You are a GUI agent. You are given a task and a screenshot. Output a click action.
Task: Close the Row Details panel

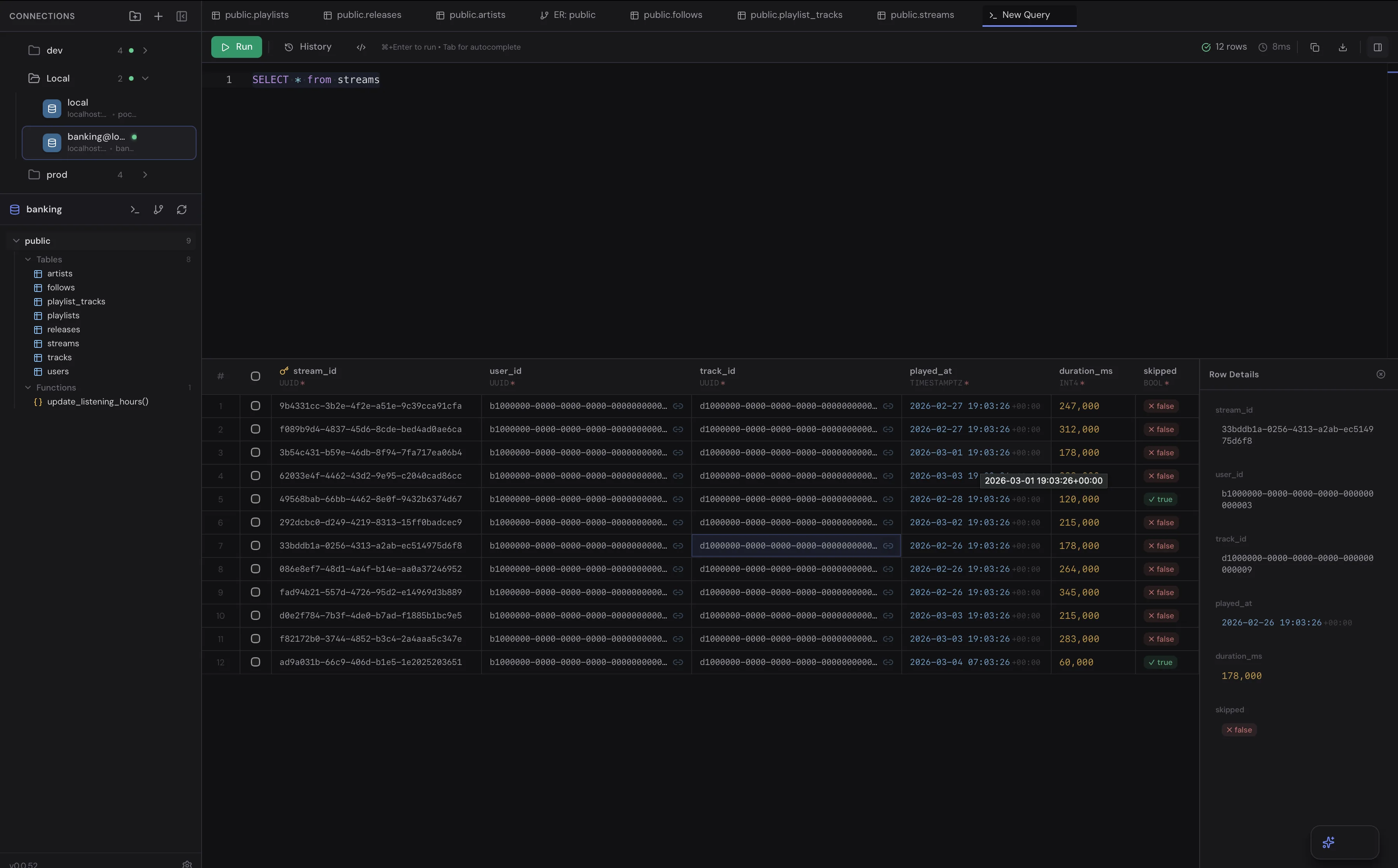click(1381, 374)
